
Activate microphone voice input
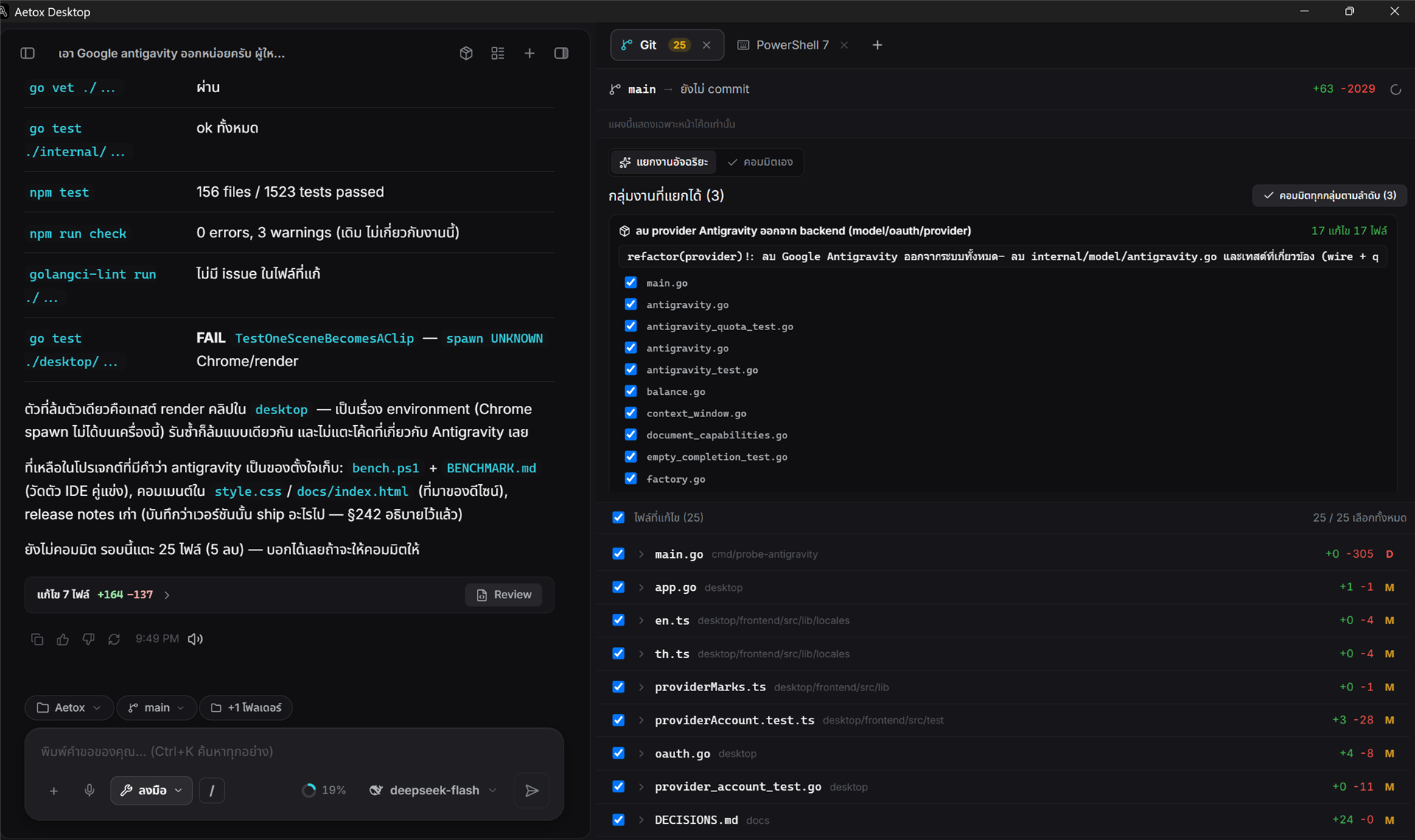(x=89, y=791)
